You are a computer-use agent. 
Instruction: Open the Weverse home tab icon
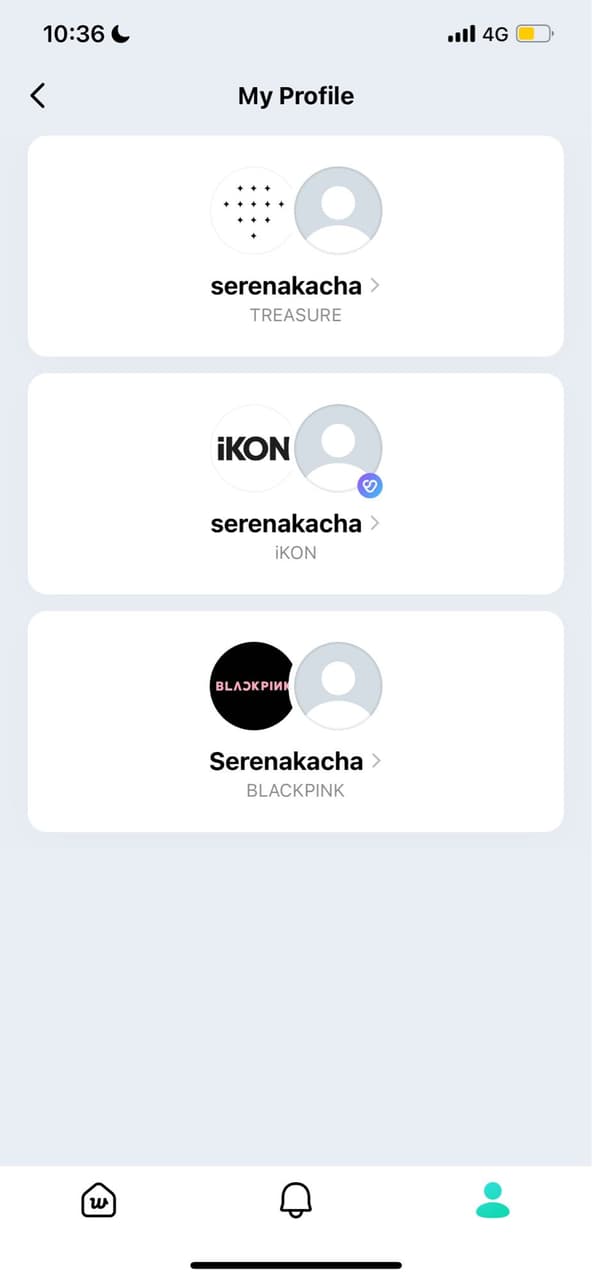coord(97,1199)
